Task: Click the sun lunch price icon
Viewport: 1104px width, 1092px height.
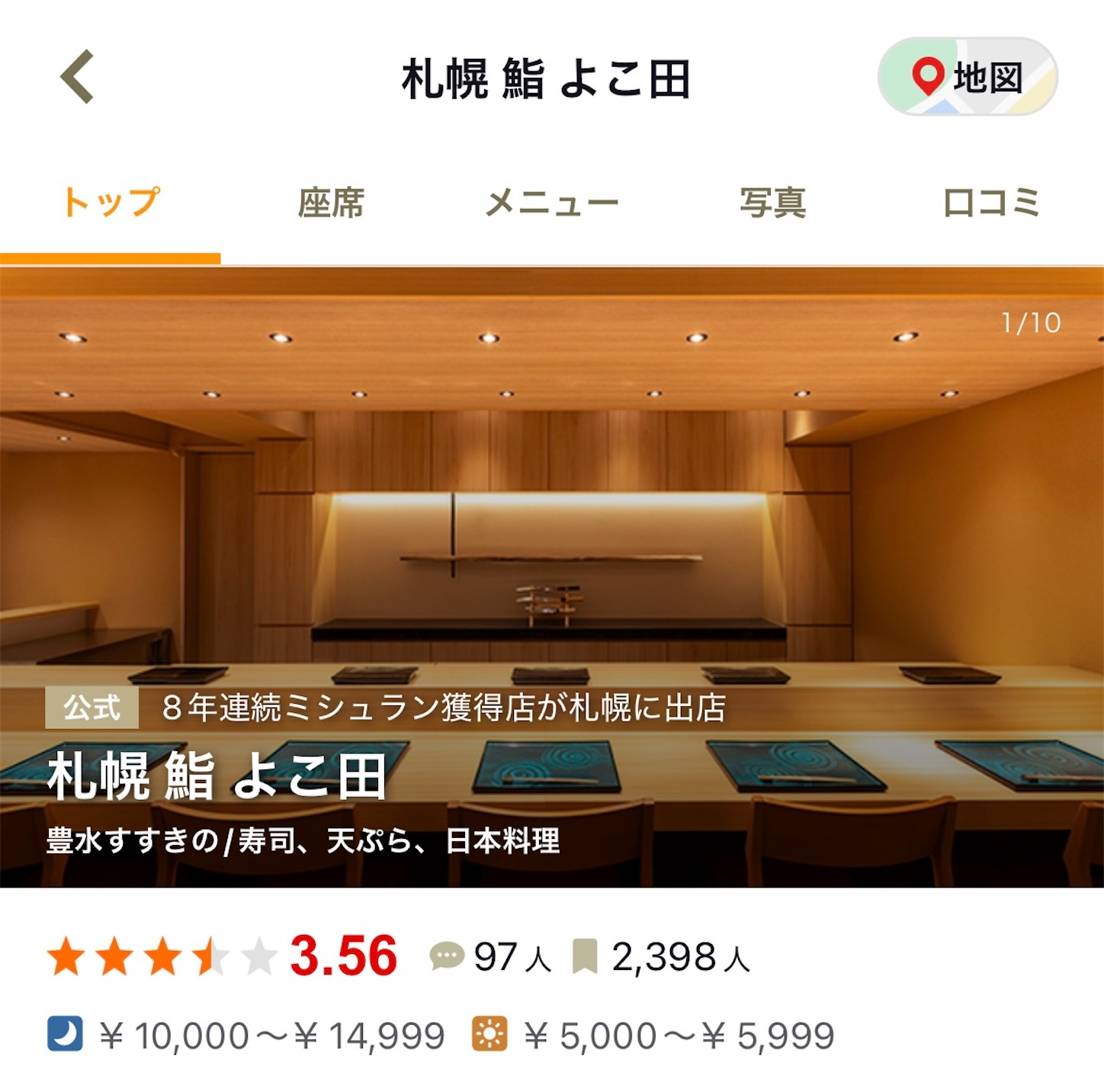Action: point(489,1034)
